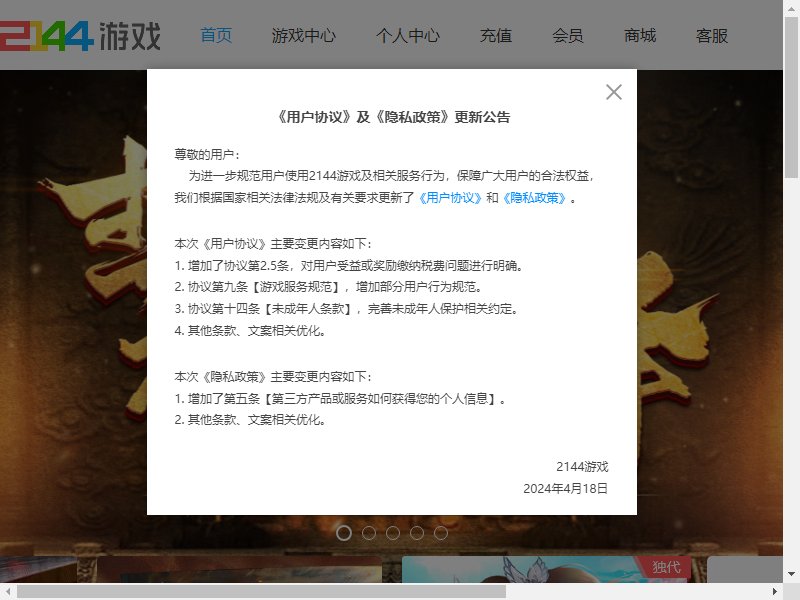Screen dimensions: 800x600
Task: Click the 2144游戏 logo
Action: 81,36
